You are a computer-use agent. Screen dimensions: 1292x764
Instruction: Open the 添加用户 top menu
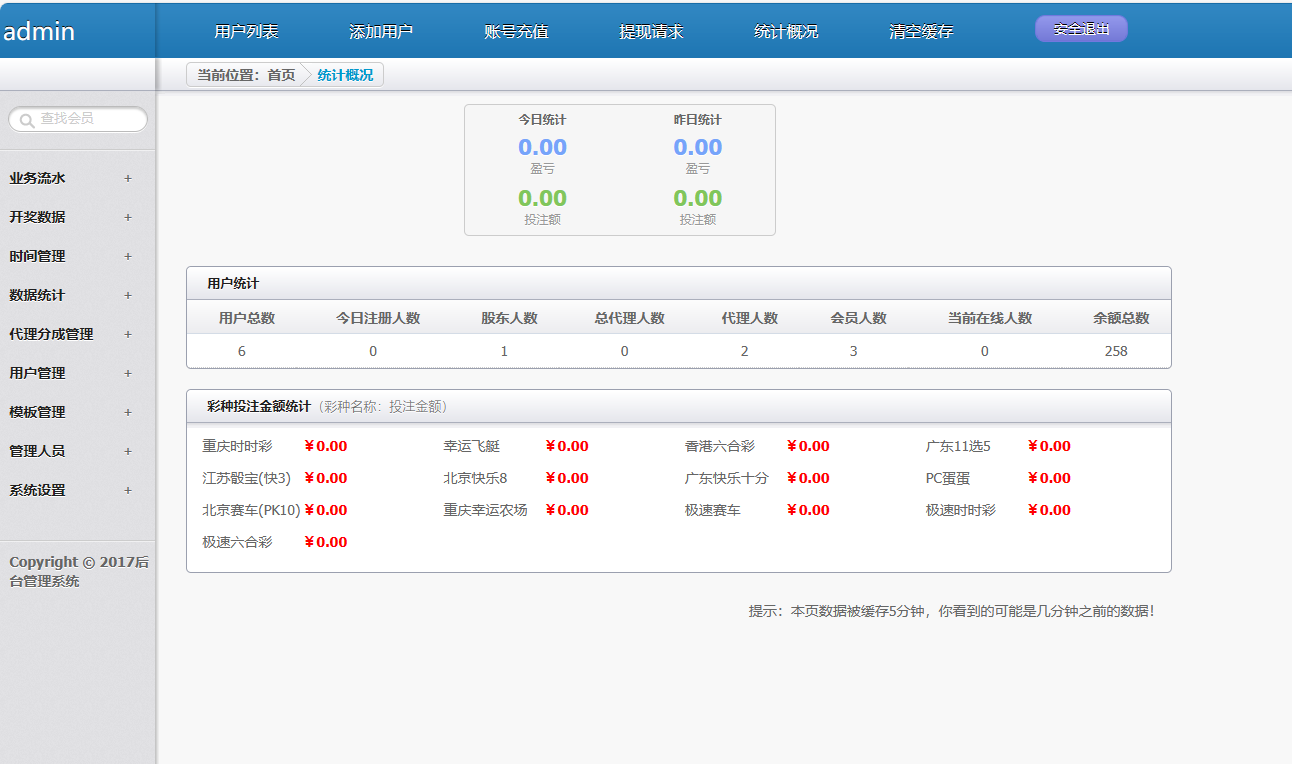click(x=381, y=31)
